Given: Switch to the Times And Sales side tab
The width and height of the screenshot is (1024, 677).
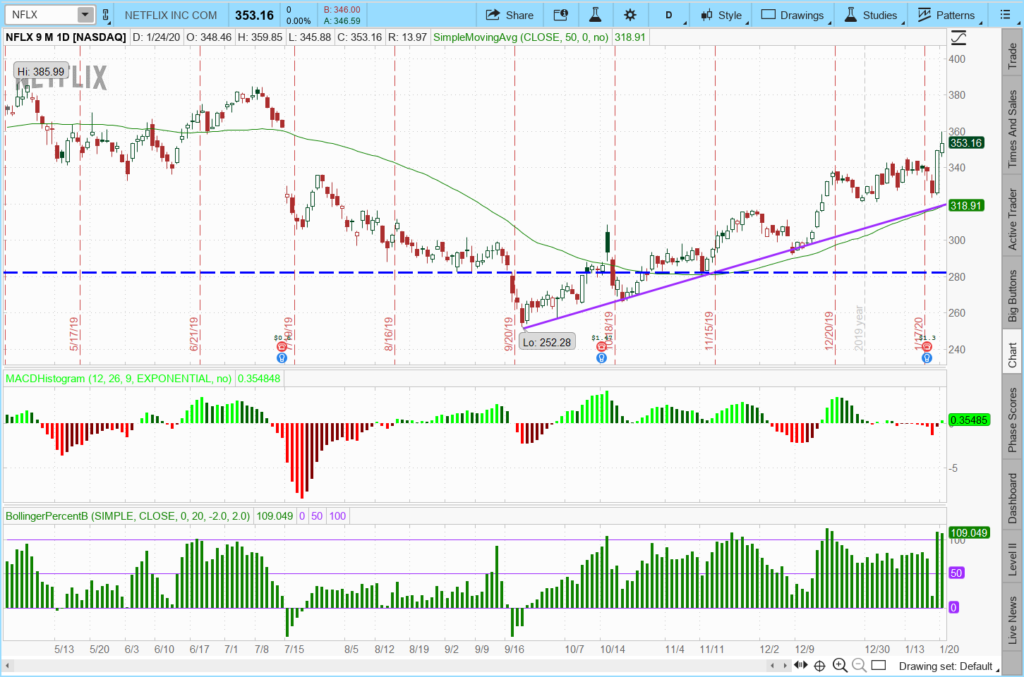Looking at the screenshot, I should coord(1012,127).
